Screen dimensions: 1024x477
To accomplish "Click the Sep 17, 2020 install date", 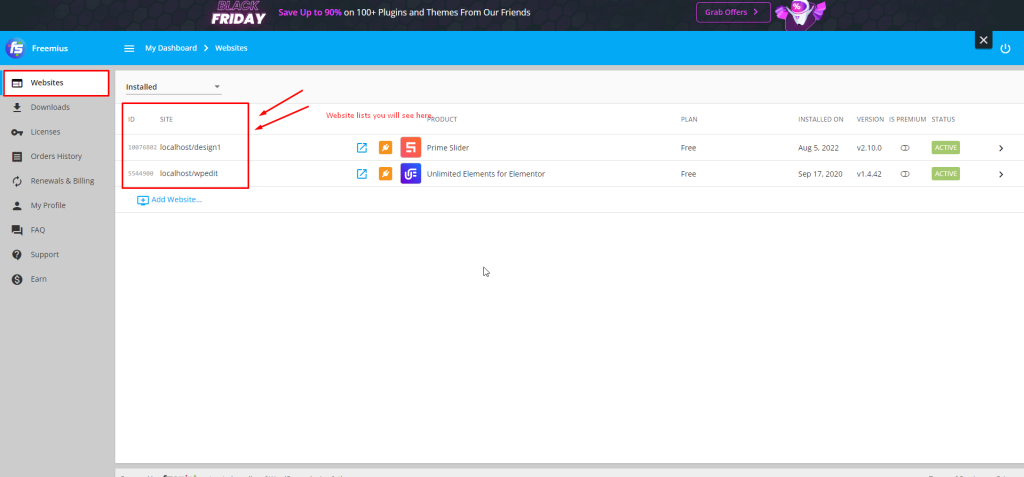I will (x=820, y=174).
